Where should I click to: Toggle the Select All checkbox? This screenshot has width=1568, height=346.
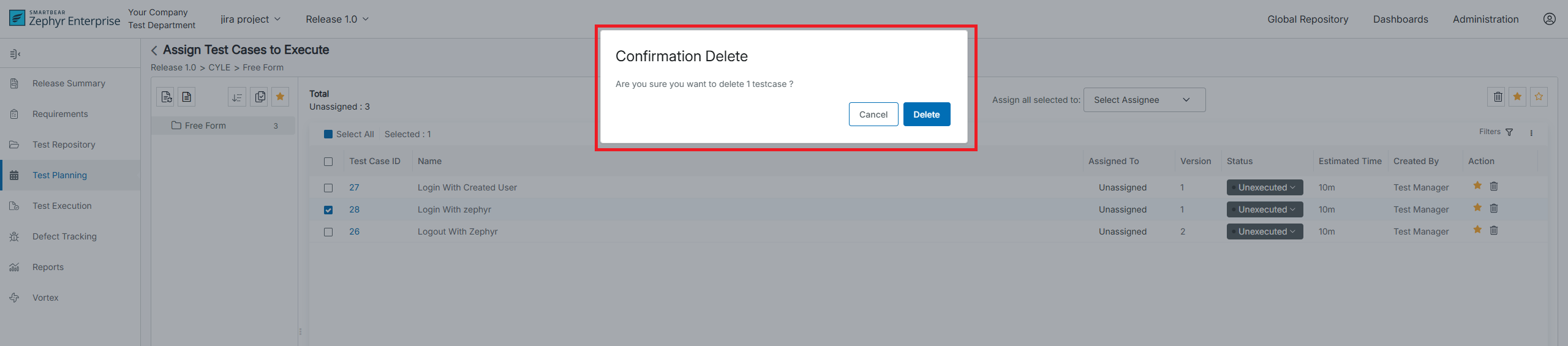(328, 134)
